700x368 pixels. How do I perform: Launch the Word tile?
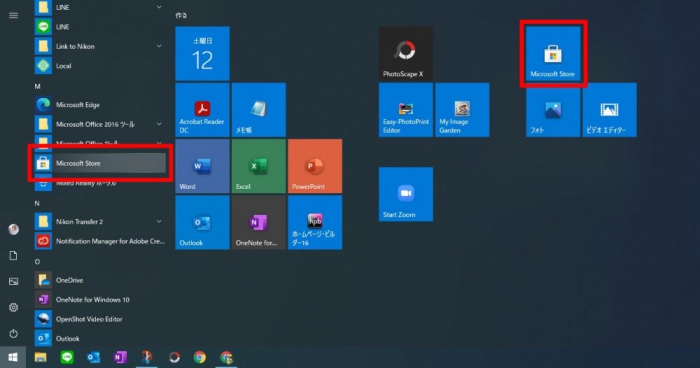(x=202, y=166)
